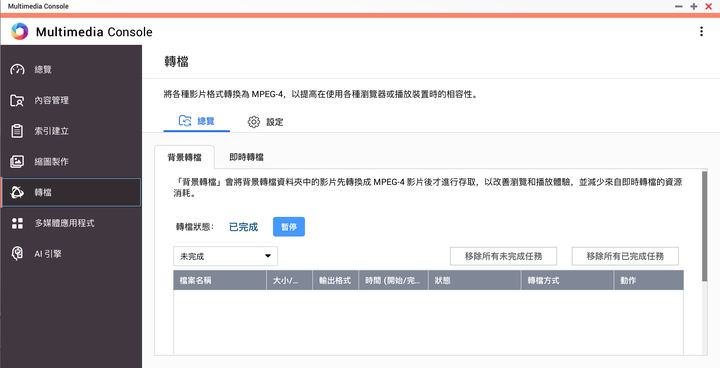
Task: Close the Multimedia Console window
Action: (x=708, y=6)
